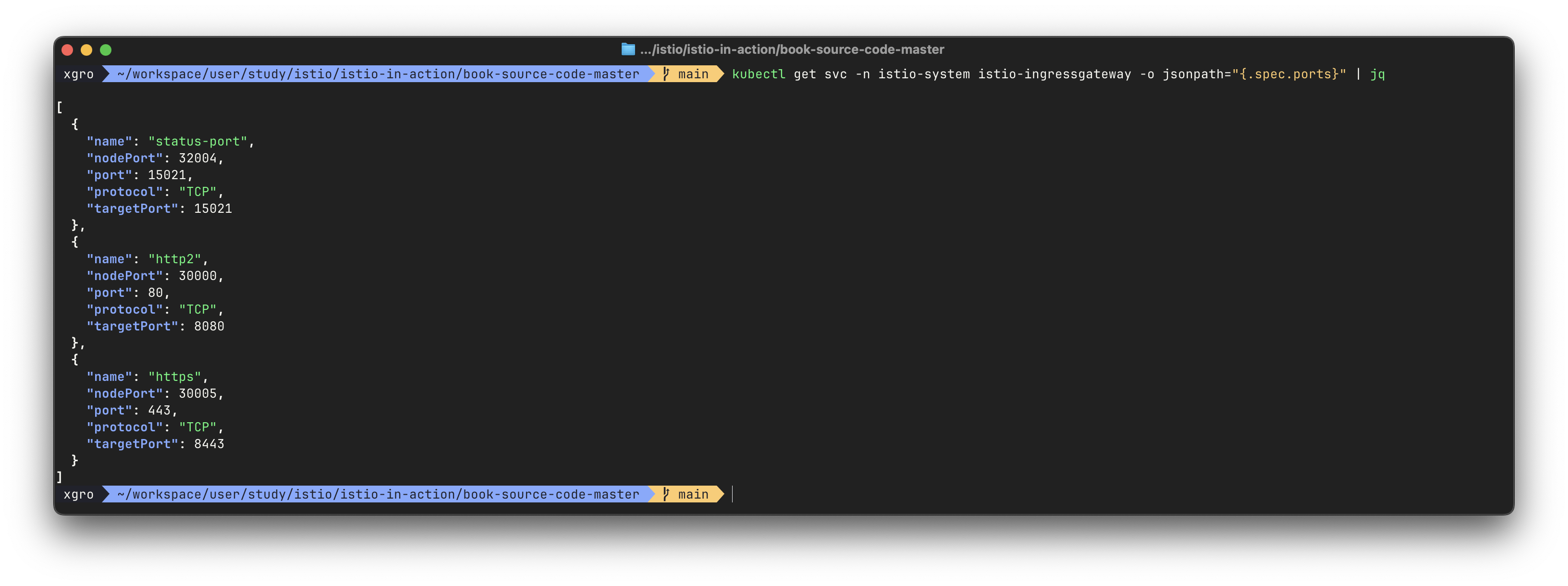Click nodePort value 32004

197,158
